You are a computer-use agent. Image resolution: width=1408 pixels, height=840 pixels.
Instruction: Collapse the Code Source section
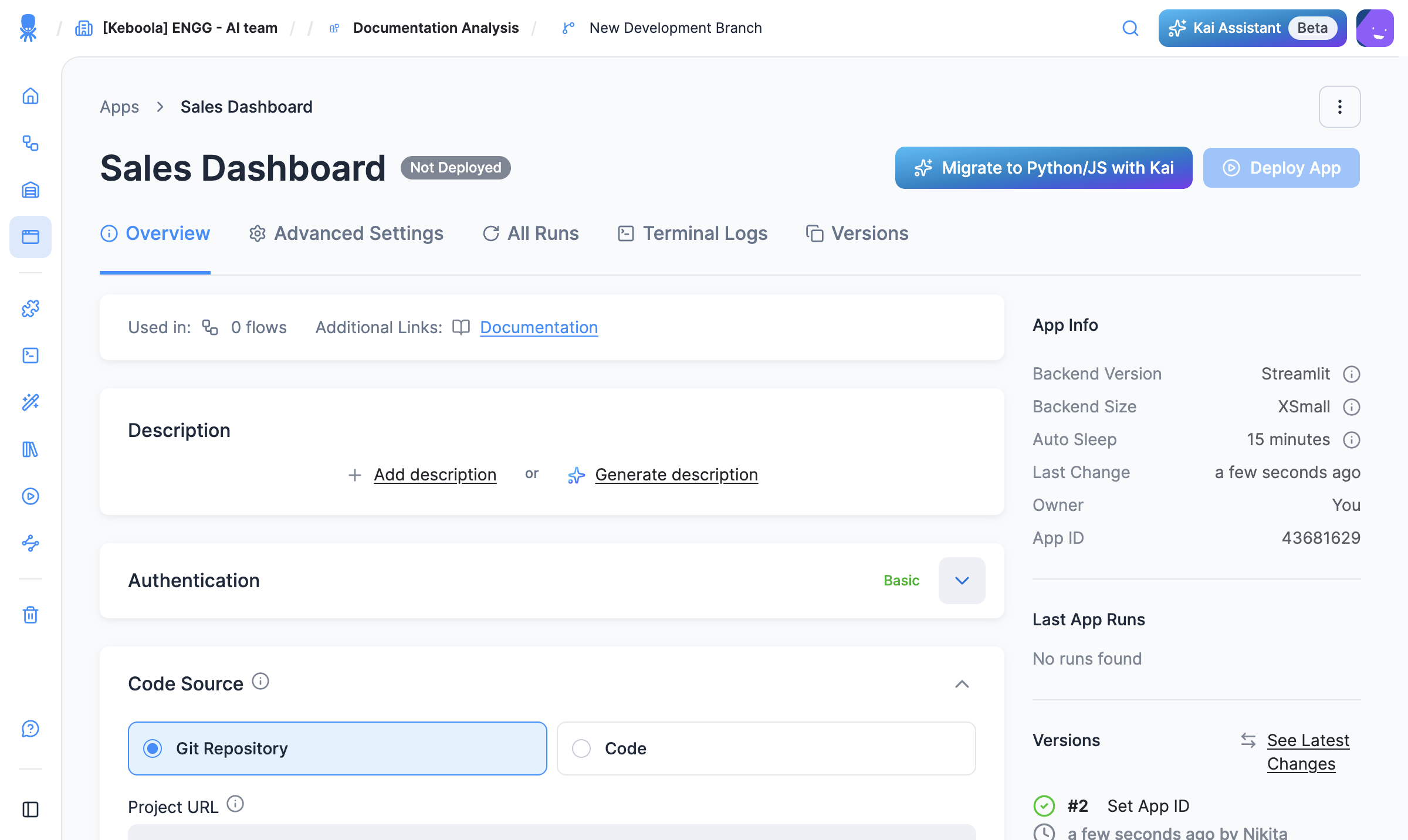point(962,684)
